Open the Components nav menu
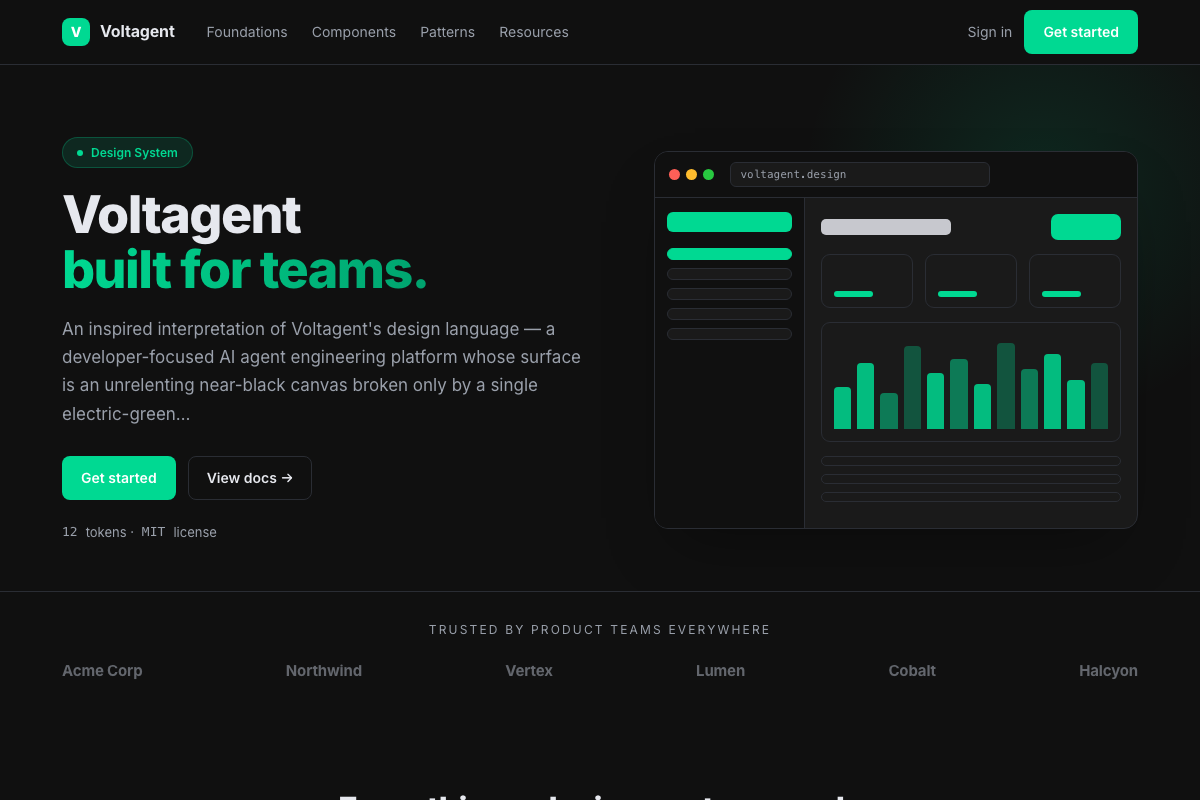Image resolution: width=1200 pixels, height=800 pixels. pyautogui.click(x=354, y=32)
